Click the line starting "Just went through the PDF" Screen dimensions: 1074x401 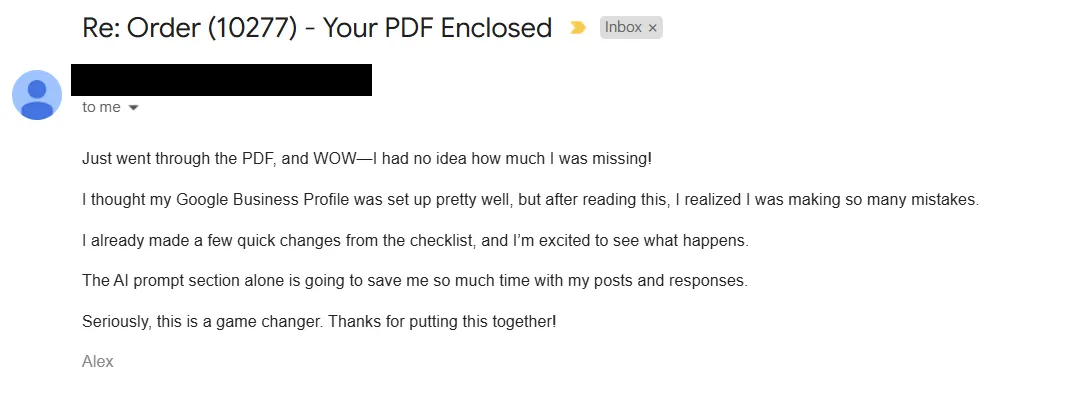click(367, 158)
